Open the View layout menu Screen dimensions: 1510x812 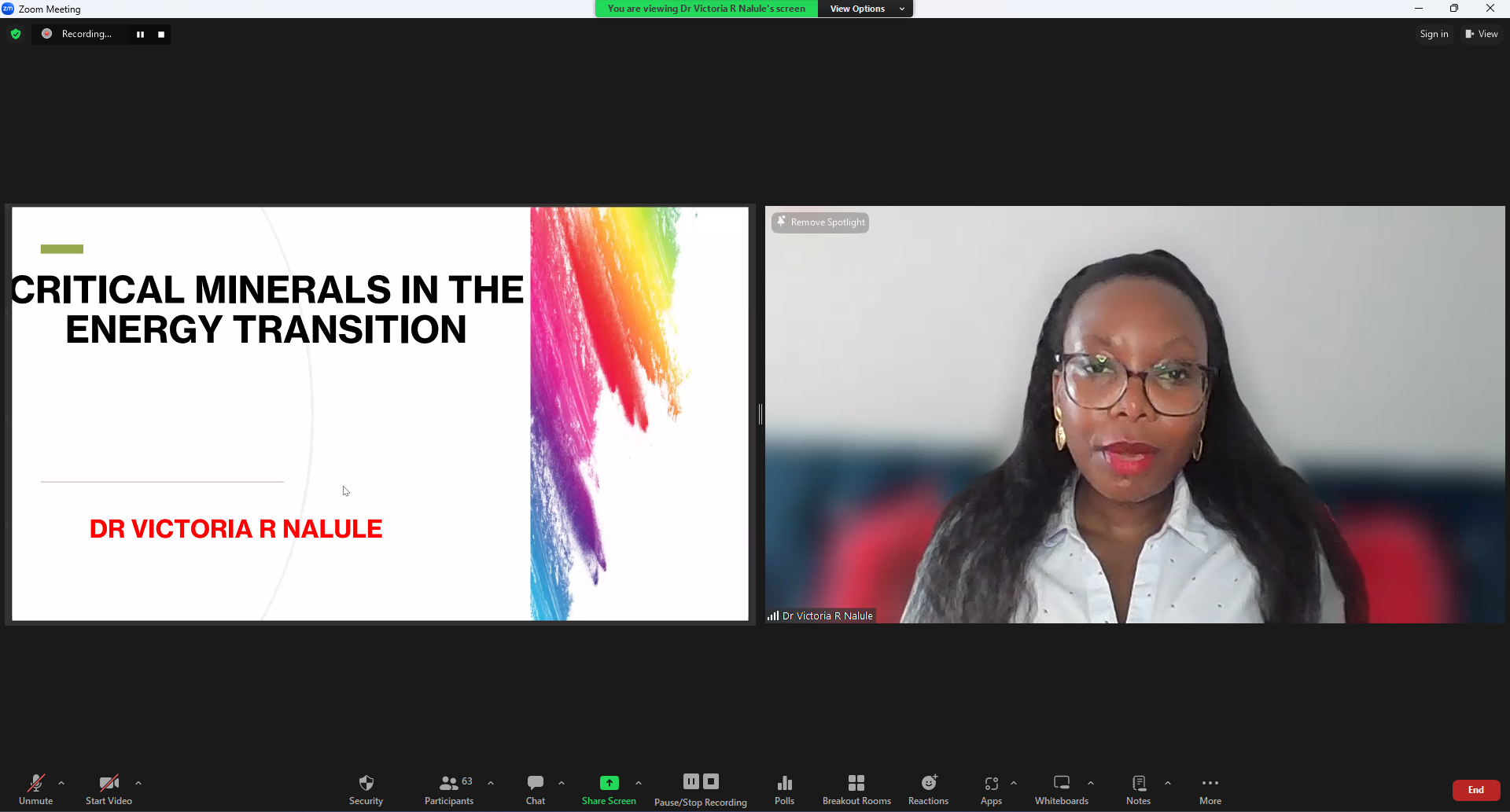click(x=1481, y=34)
